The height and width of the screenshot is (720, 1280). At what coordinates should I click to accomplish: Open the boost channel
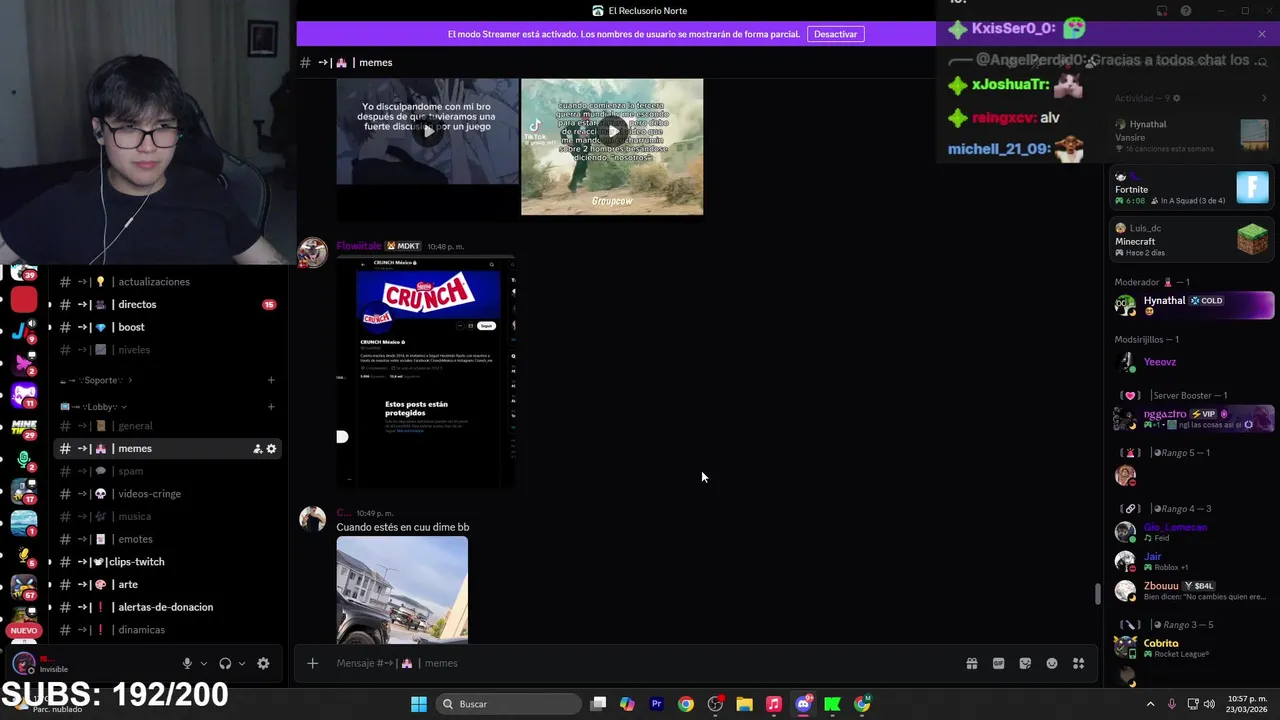click(x=168, y=328)
